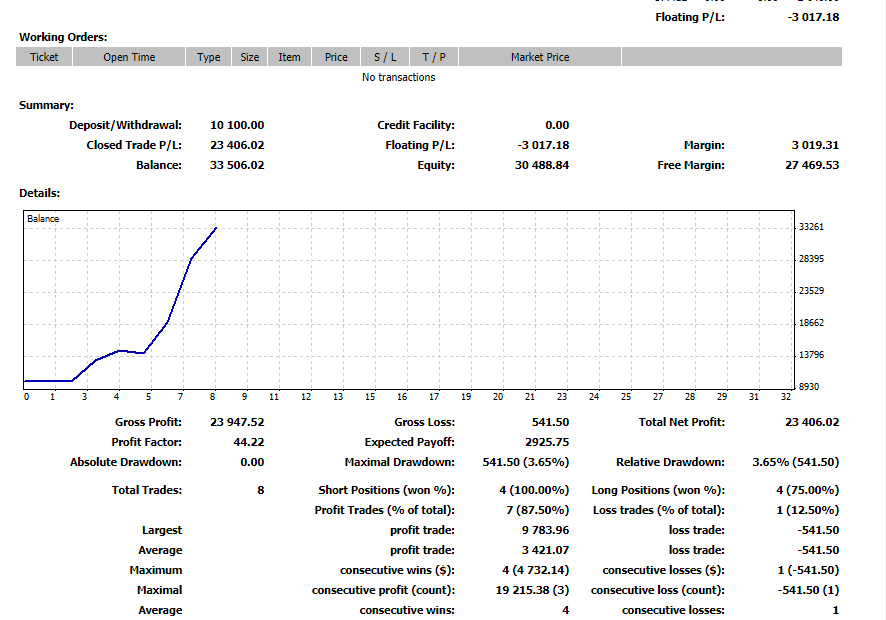
Task: Click Maximal Drawdown value 541.50 (3.65%)
Action: pos(525,462)
